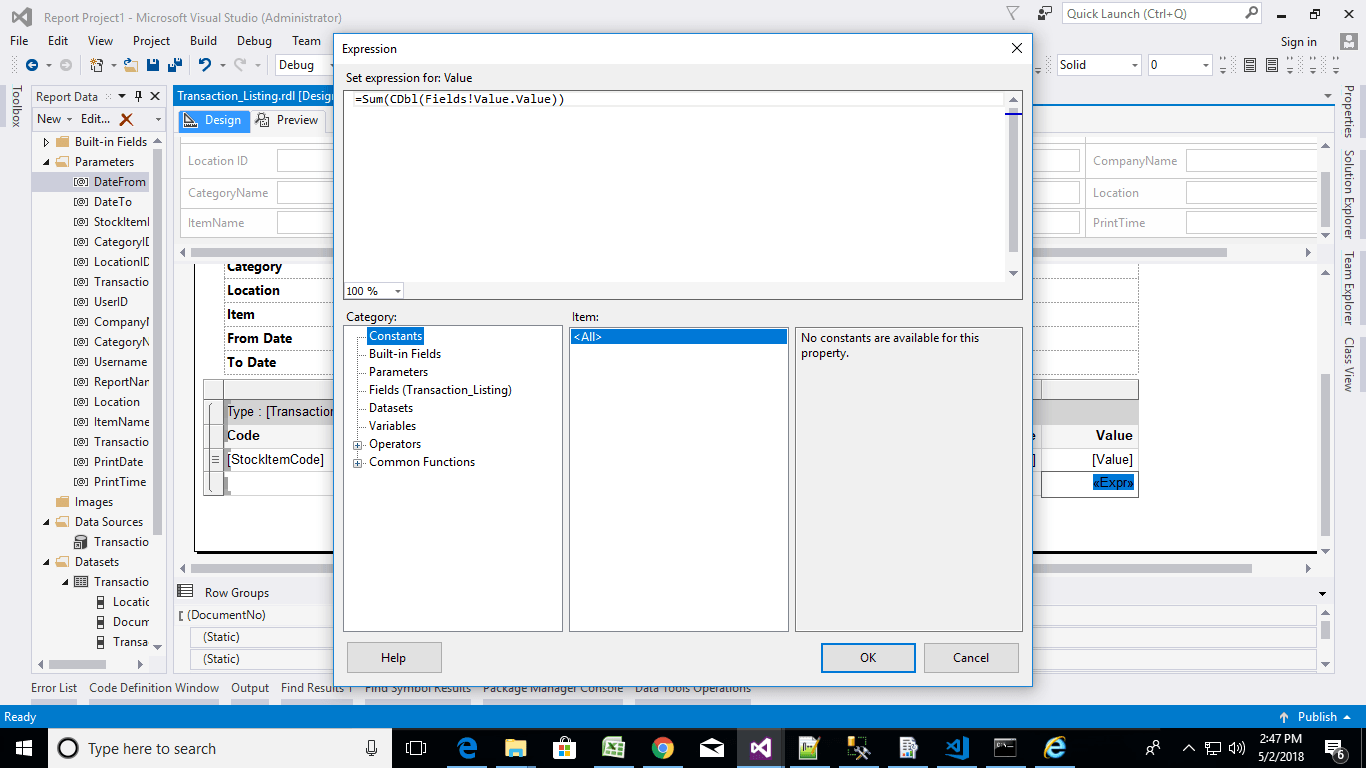Image resolution: width=1366 pixels, height=768 pixels.
Task: Open the Build menu
Action: 203,41
